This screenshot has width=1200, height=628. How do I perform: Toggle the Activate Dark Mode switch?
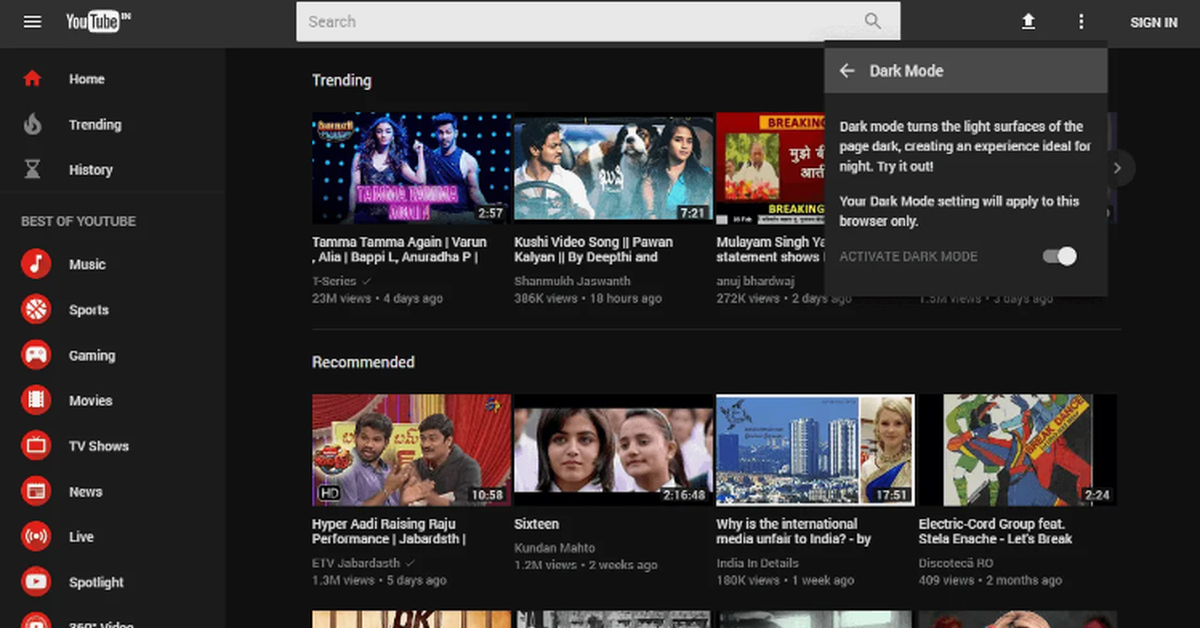(x=1059, y=257)
